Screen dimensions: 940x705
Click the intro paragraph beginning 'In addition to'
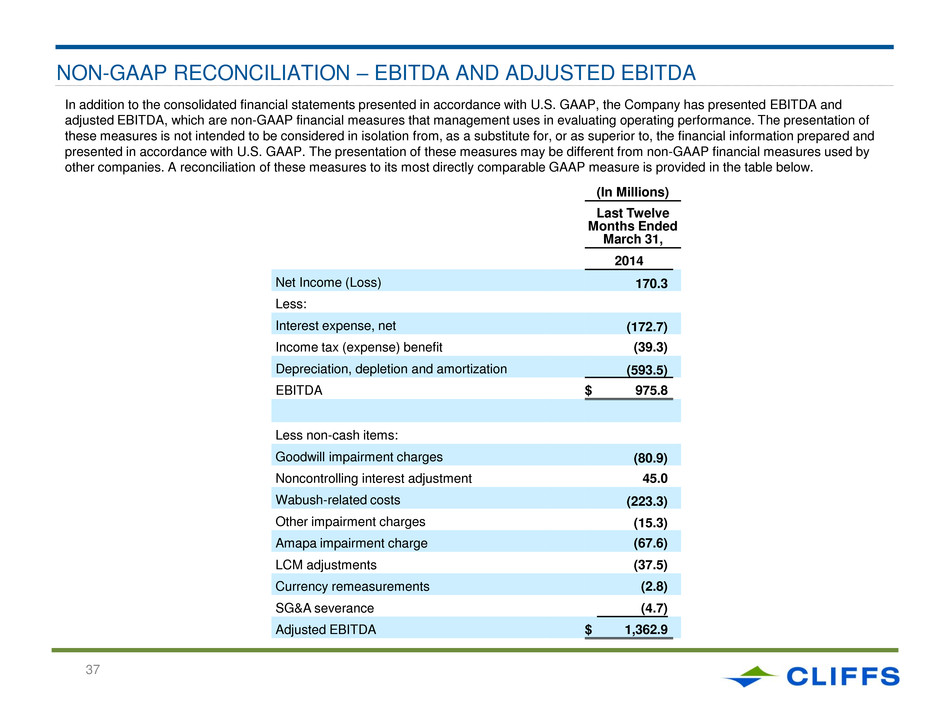(x=469, y=136)
